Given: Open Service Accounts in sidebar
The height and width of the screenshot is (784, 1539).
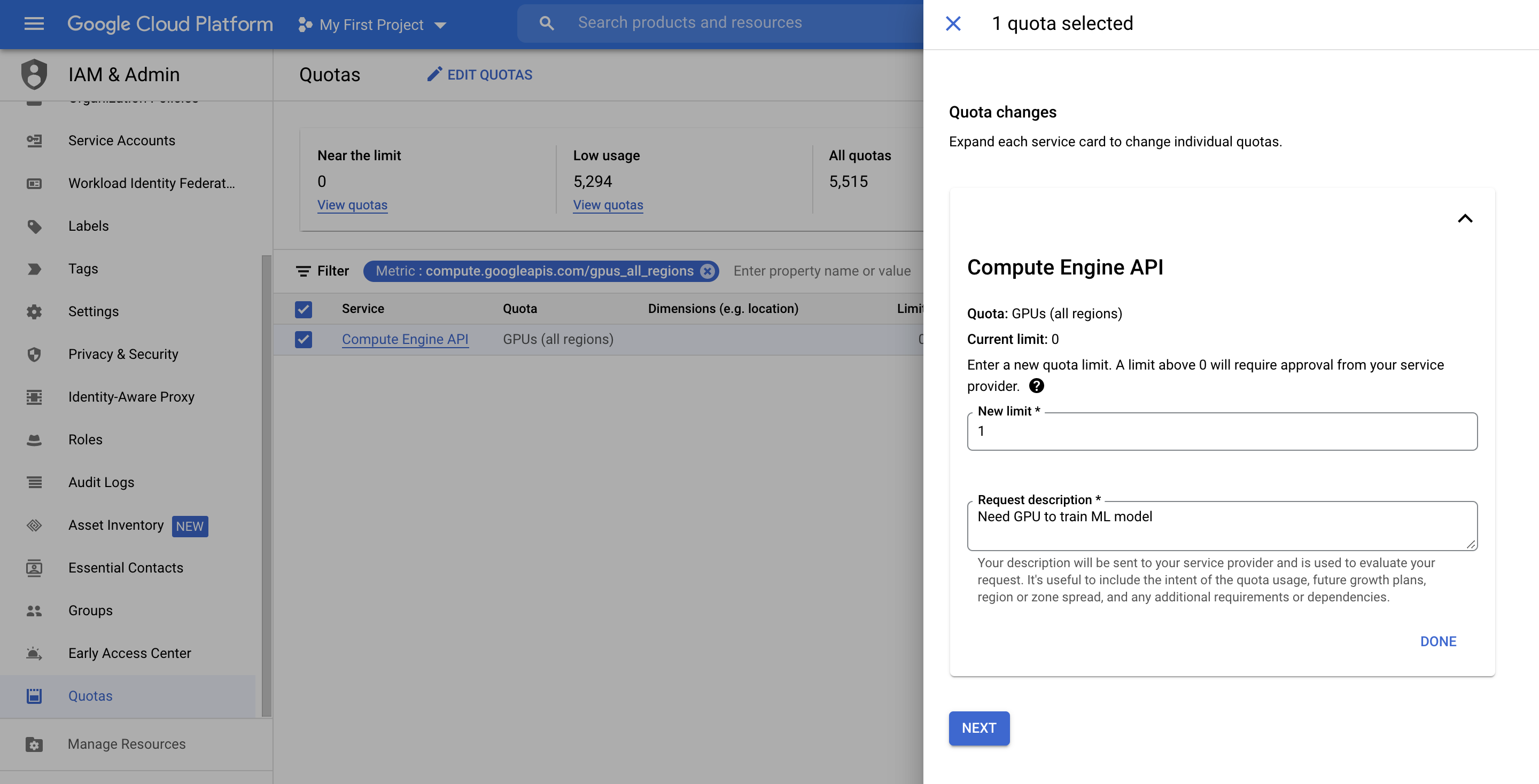Looking at the screenshot, I should click(121, 140).
